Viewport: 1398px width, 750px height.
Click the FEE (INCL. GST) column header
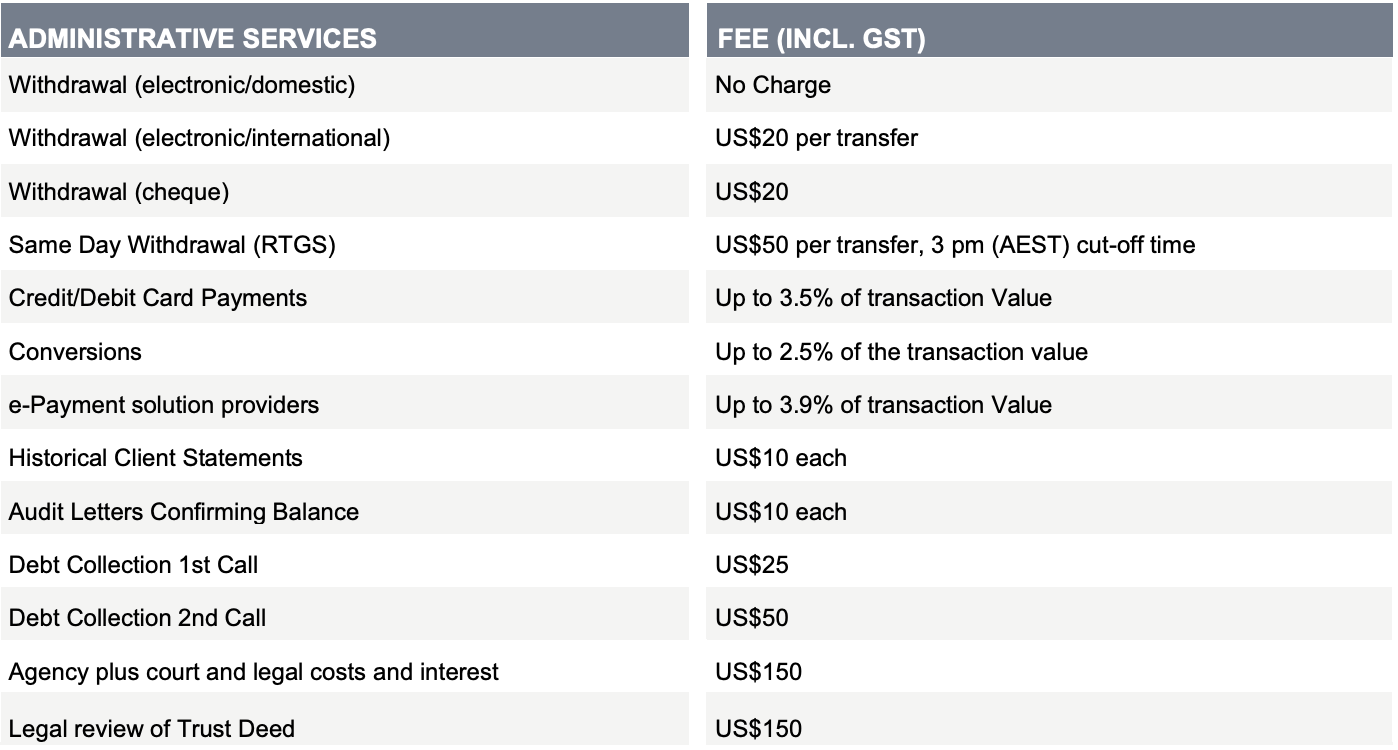[x=820, y=39]
